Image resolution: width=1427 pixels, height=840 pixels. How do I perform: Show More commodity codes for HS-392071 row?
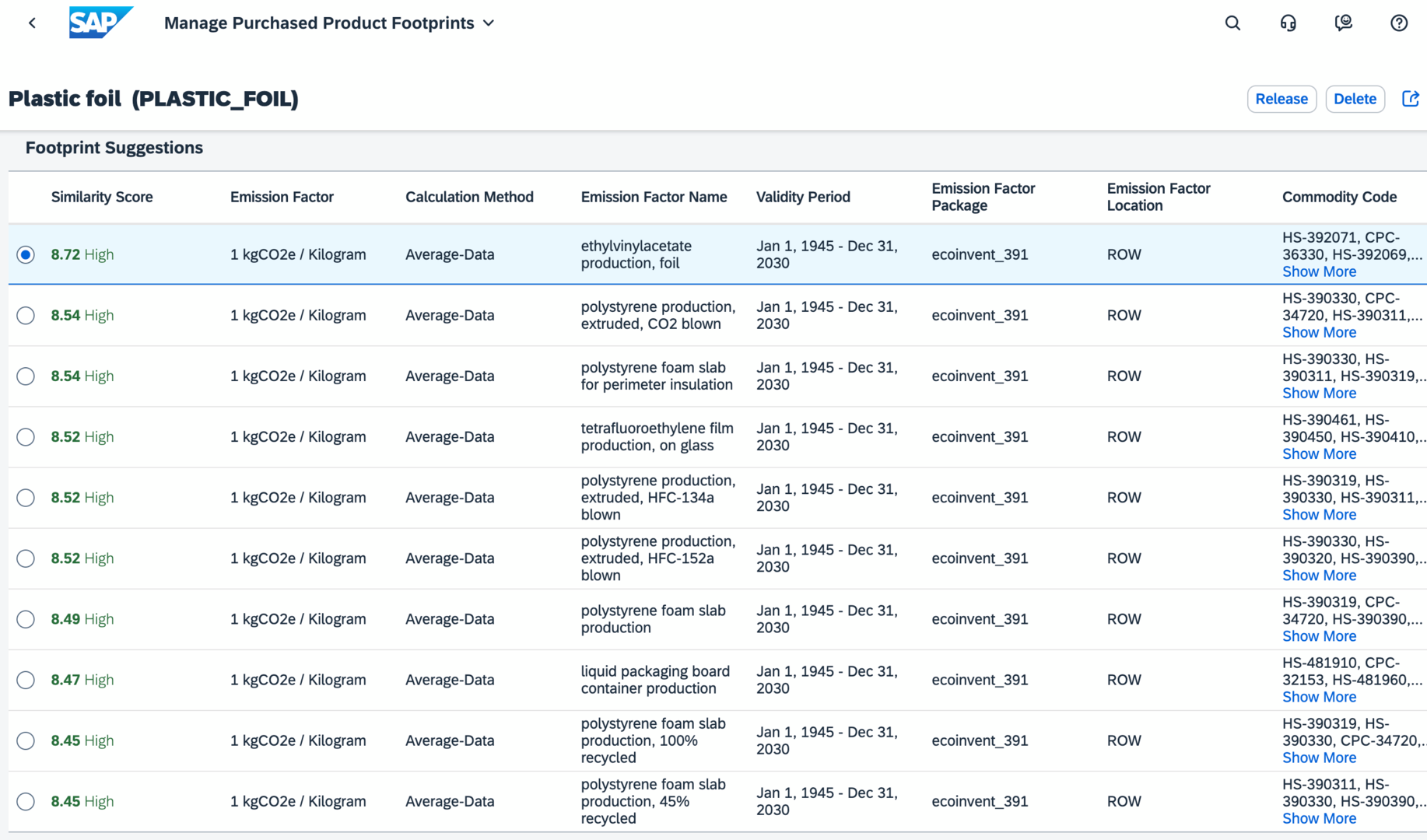[1319, 271]
